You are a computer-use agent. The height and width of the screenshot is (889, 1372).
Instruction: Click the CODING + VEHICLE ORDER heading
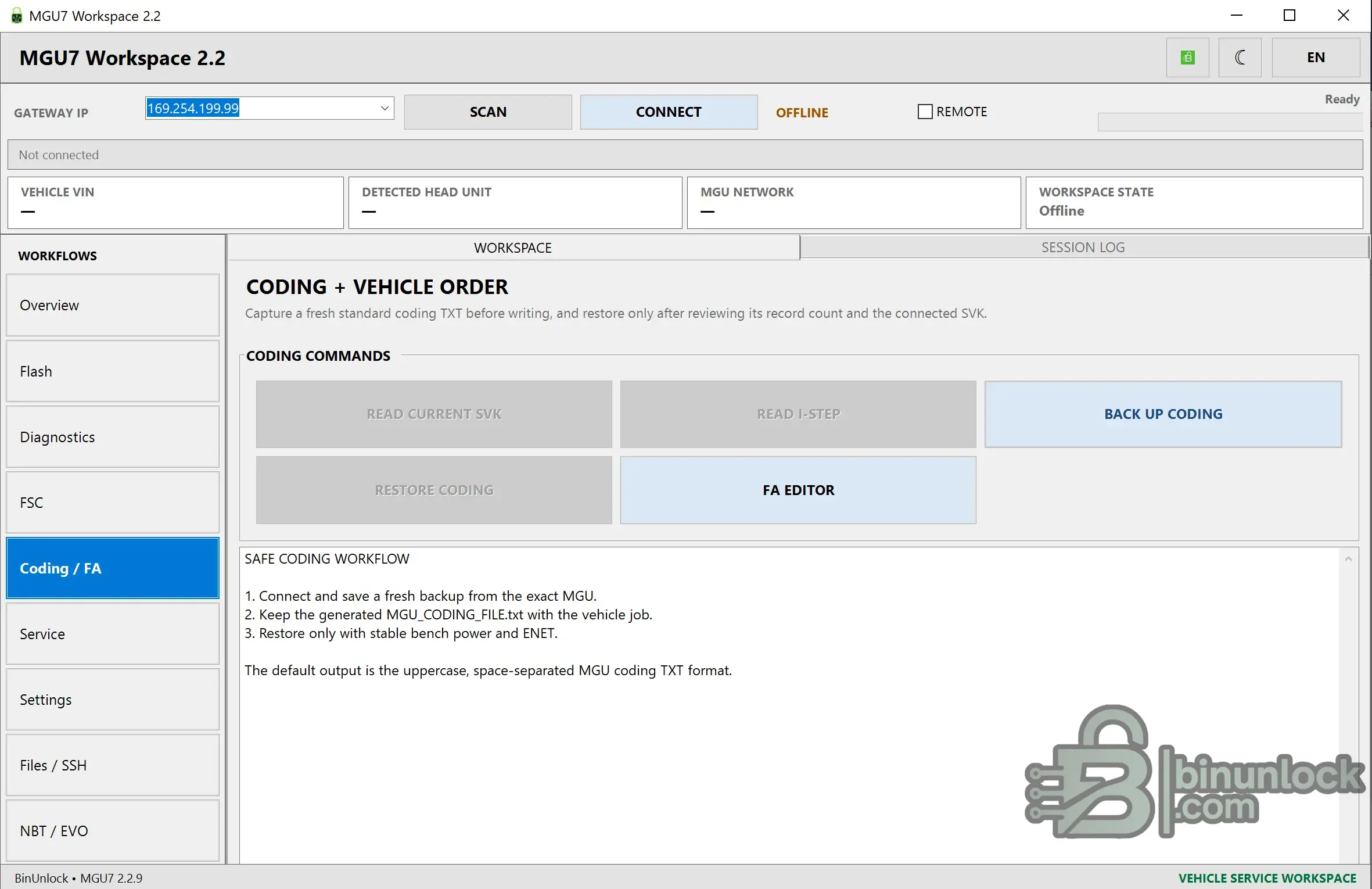click(377, 287)
